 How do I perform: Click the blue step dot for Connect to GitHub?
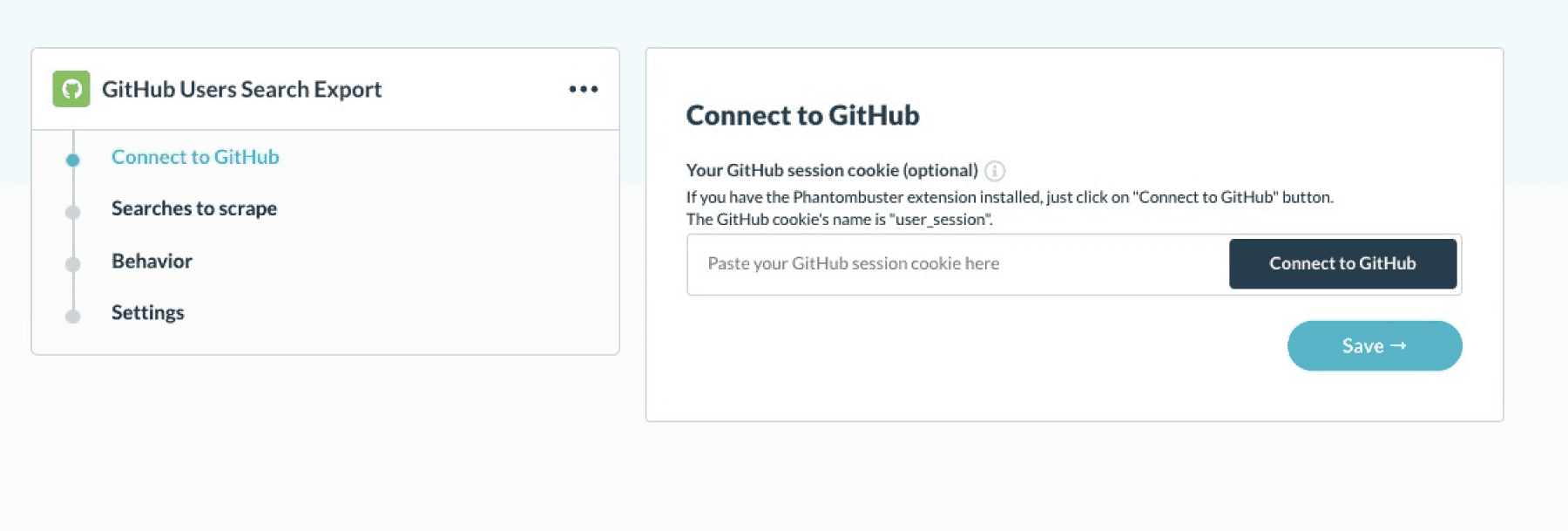[73, 160]
